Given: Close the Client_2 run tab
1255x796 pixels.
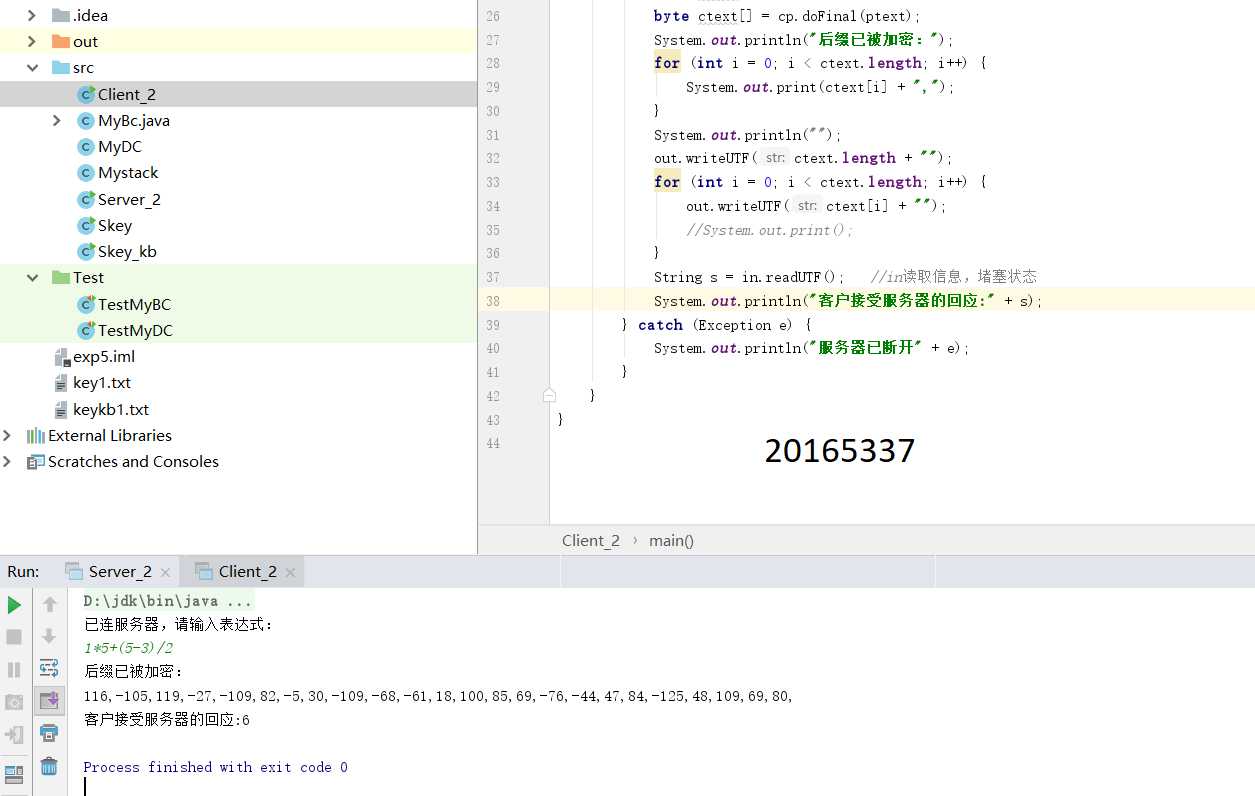Looking at the screenshot, I should (291, 573).
